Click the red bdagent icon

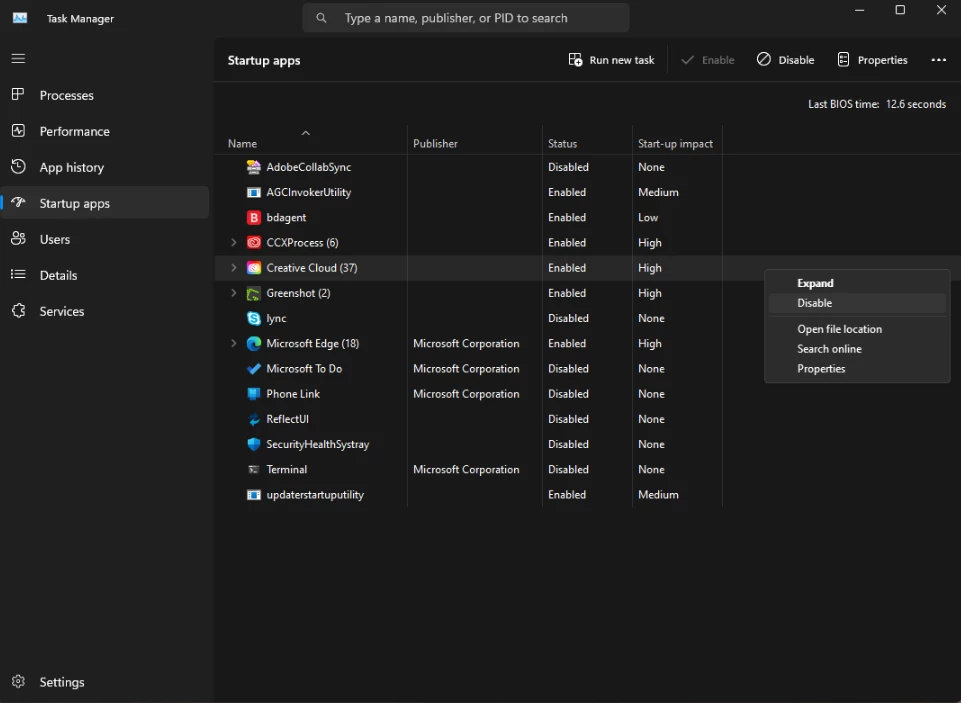click(253, 217)
